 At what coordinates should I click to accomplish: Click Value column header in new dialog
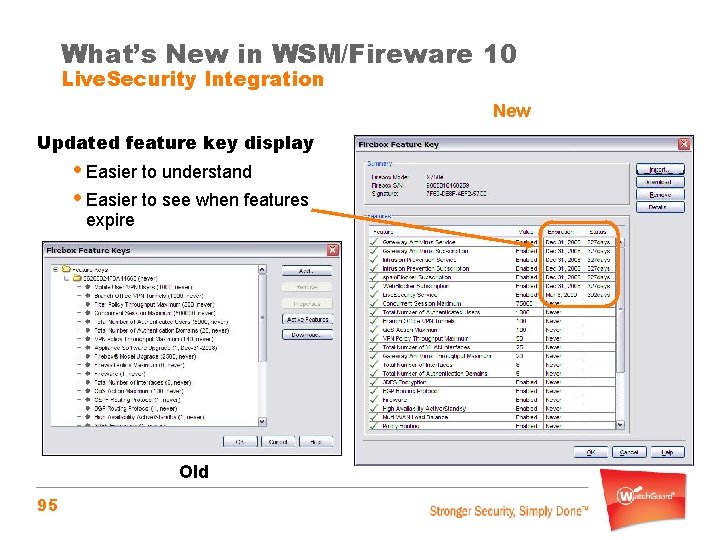point(528,231)
